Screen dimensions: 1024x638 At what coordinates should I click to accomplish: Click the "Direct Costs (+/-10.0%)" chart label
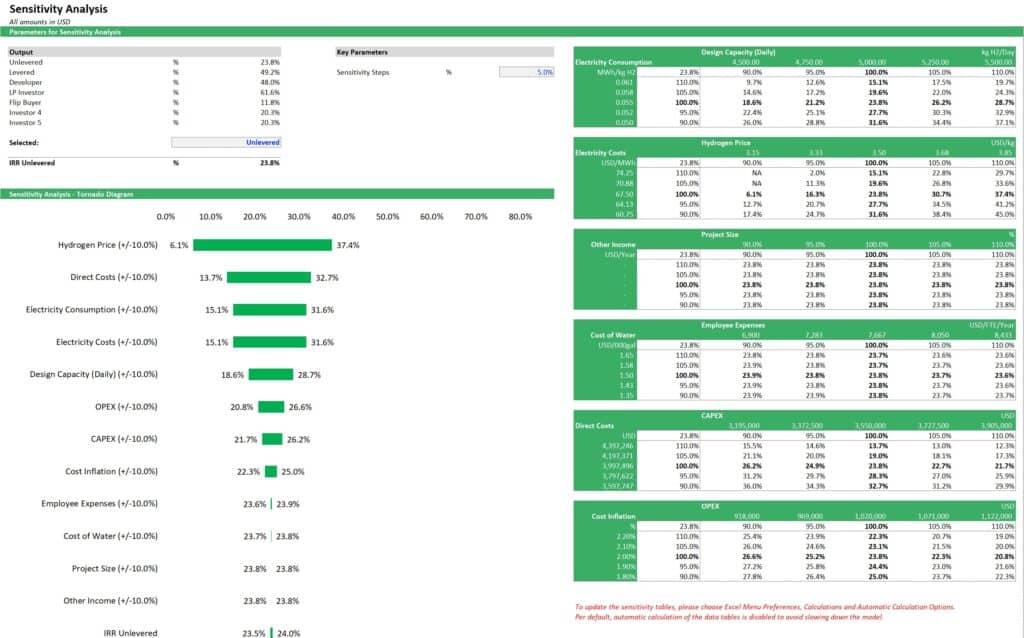coord(114,277)
